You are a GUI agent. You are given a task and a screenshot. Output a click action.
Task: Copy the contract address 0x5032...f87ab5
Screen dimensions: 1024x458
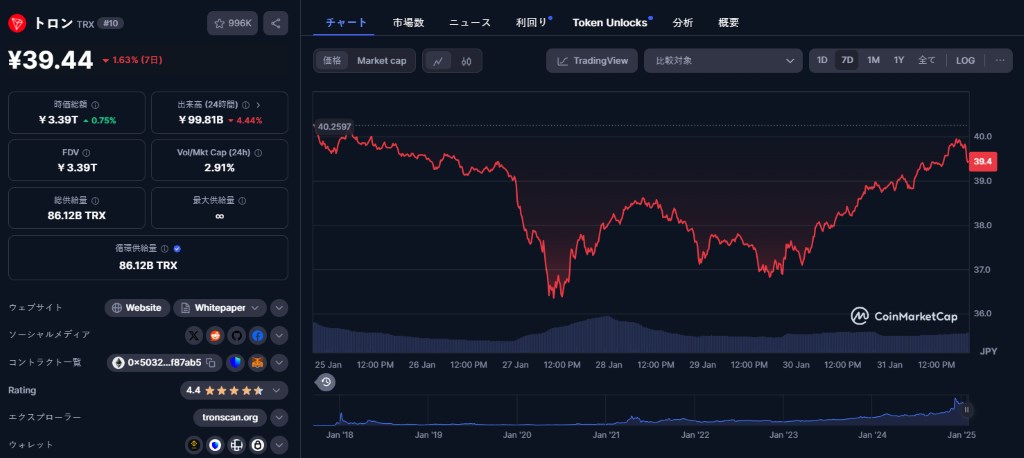tap(211, 362)
